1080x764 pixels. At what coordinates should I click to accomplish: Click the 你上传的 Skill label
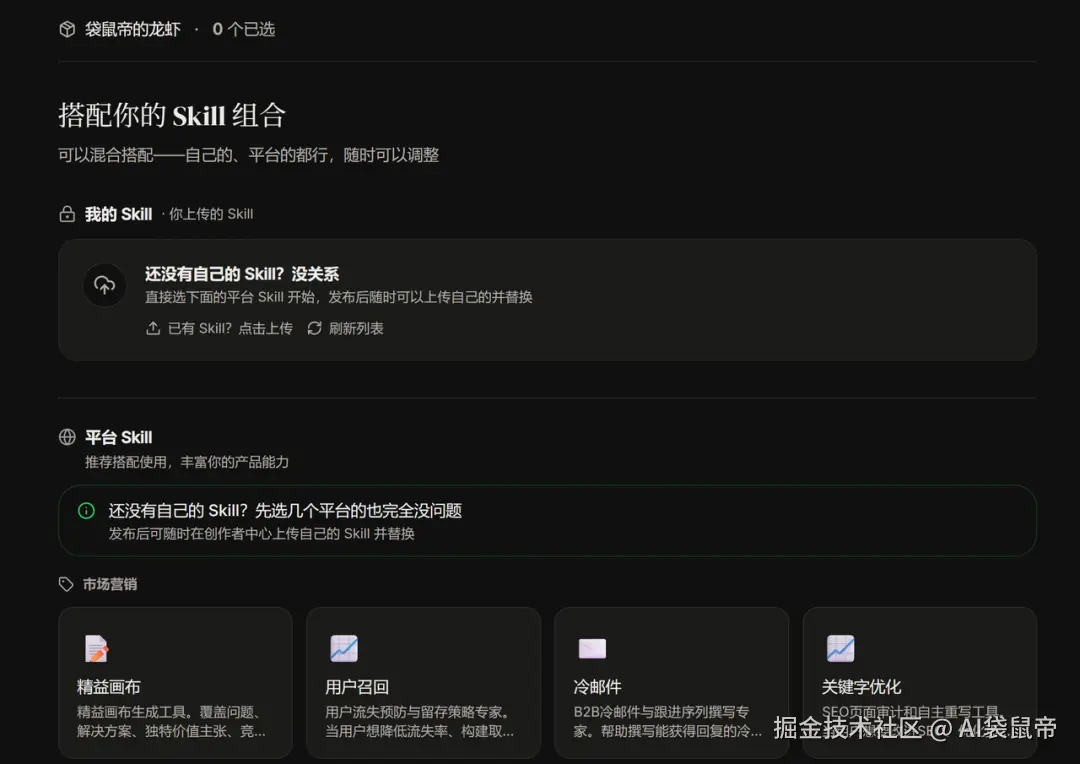pyautogui.click(x=211, y=214)
